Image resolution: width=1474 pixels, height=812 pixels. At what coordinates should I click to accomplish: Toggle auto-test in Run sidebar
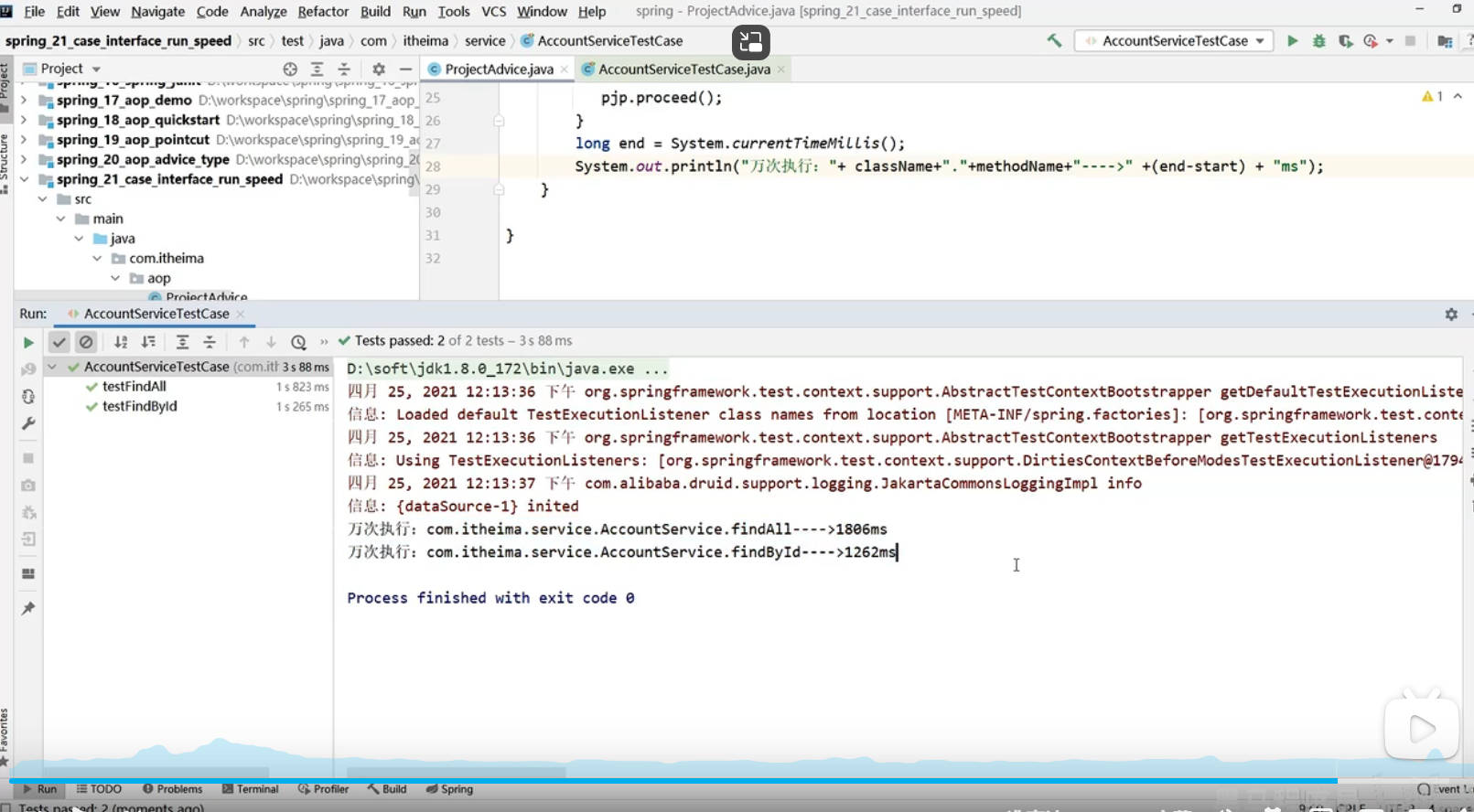point(28,397)
